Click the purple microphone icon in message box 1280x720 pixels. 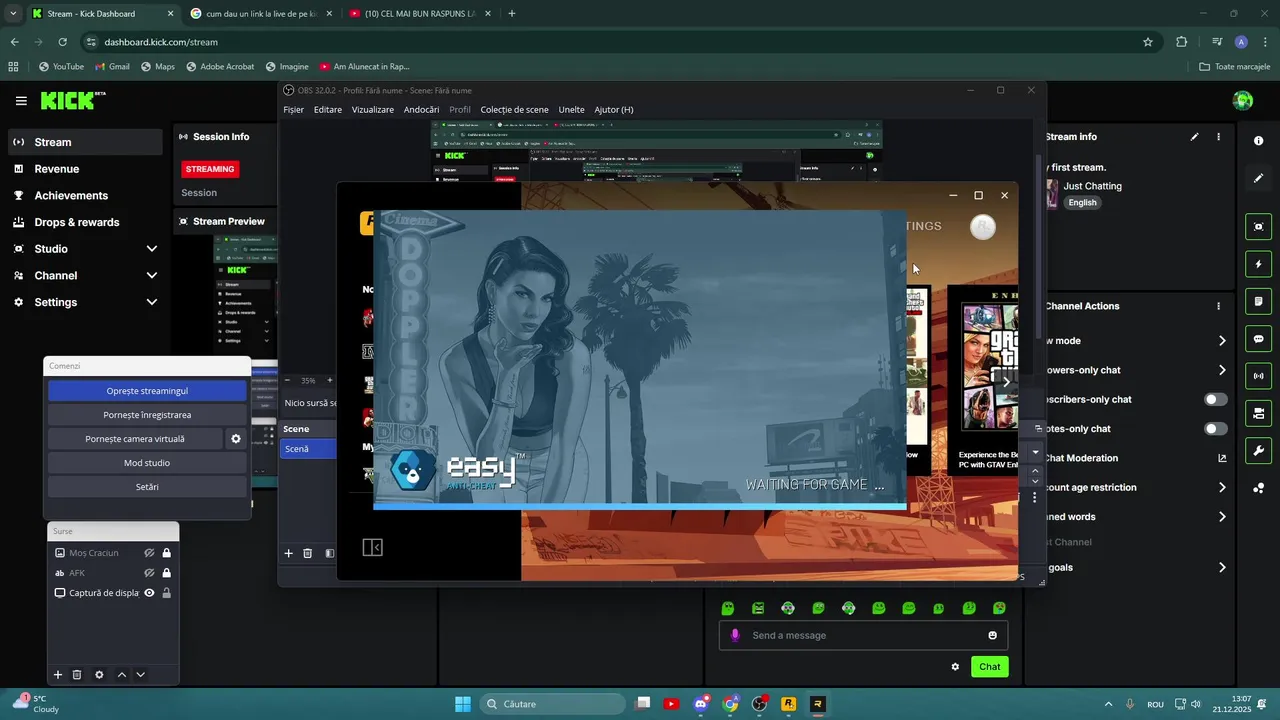(x=735, y=635)
